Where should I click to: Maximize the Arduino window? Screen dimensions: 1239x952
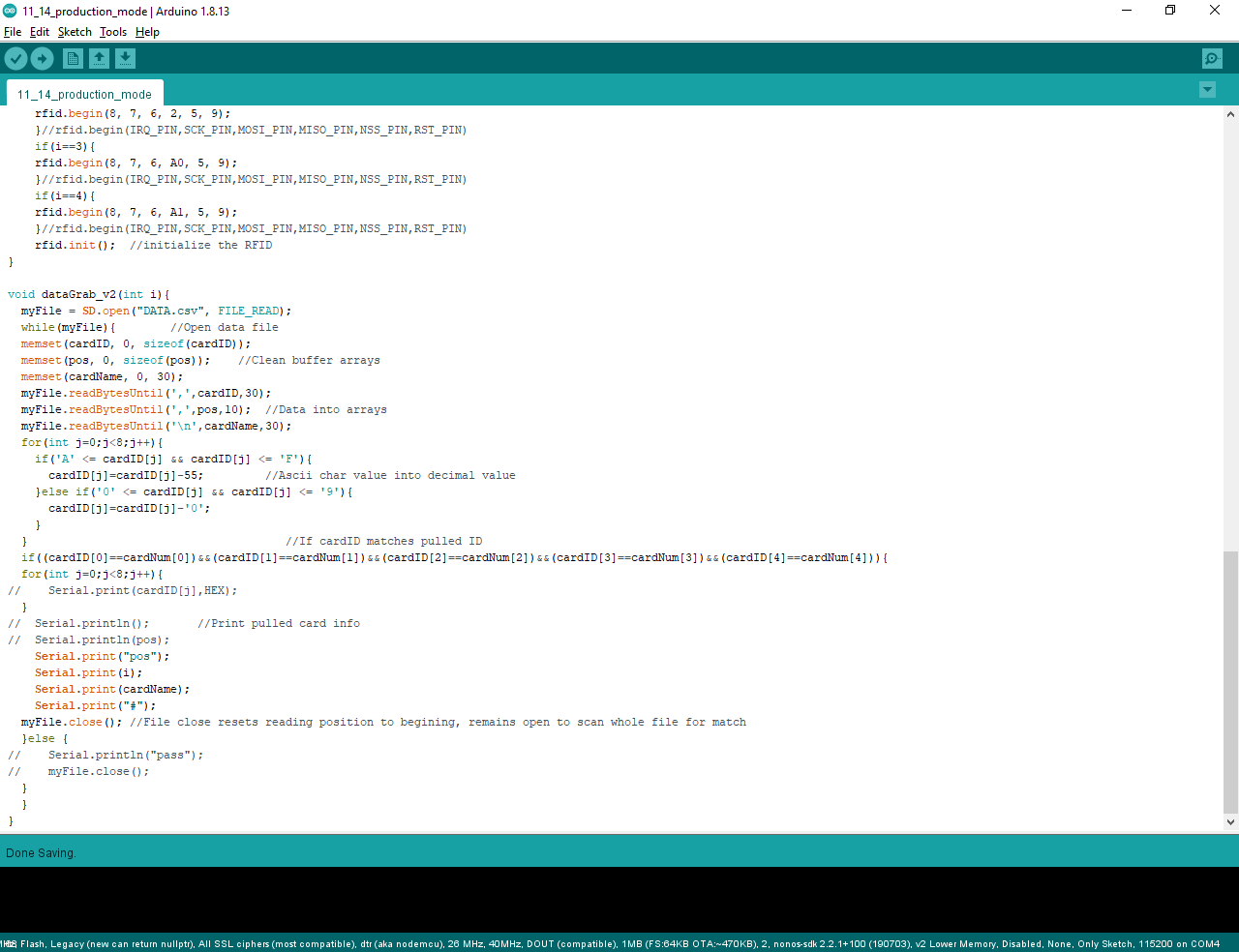[x=1170, y=11]
